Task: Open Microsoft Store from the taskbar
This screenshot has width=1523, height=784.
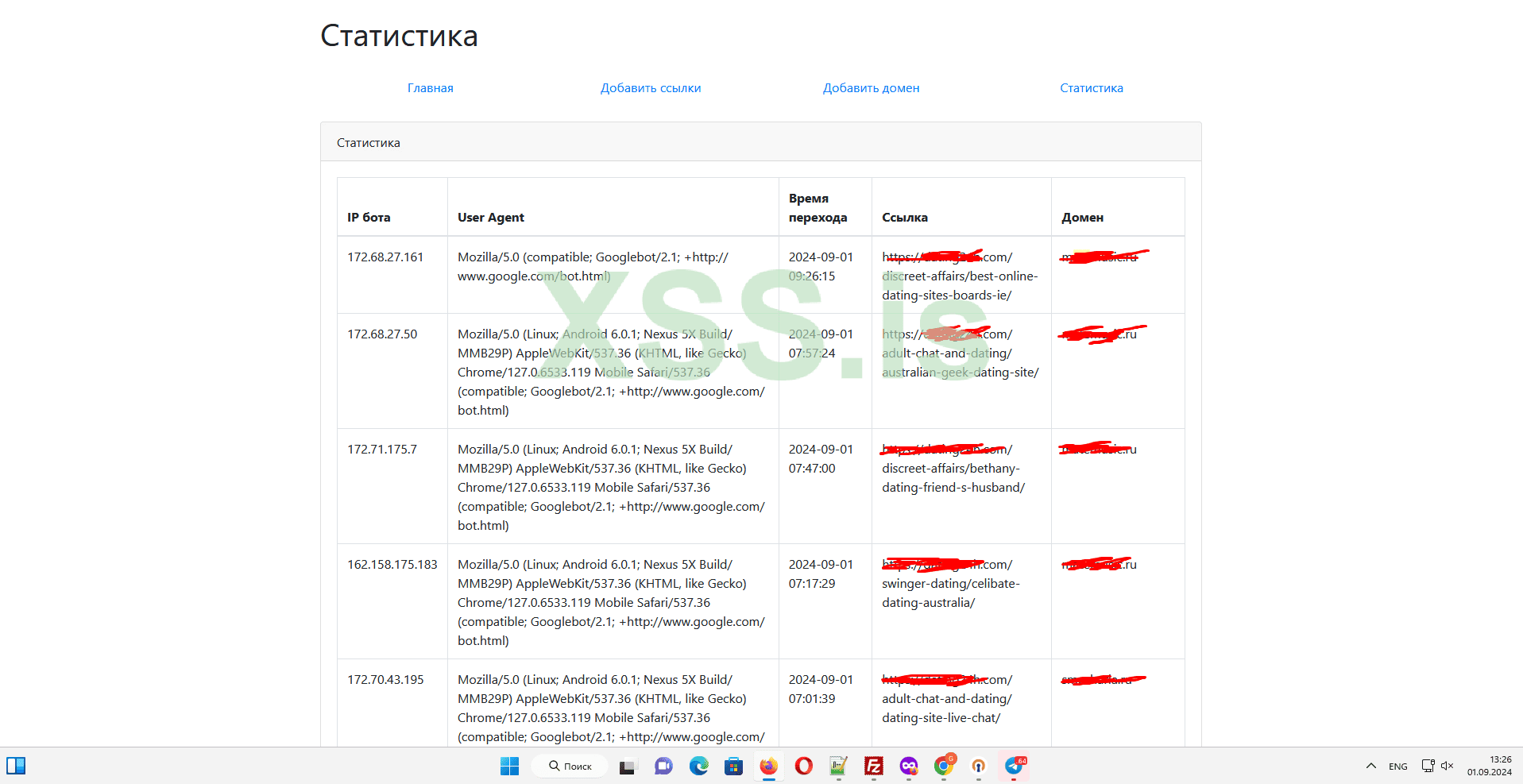Action: point(733,766)
